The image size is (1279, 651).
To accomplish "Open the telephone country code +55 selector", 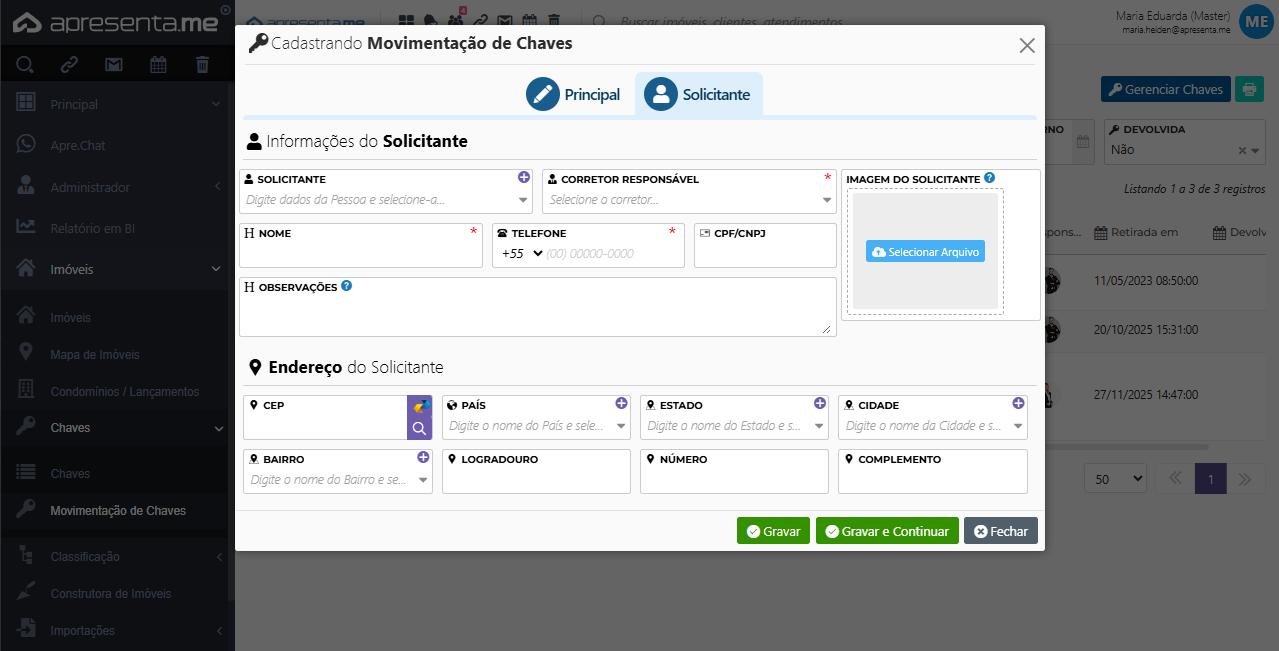I will coord(522,254).
